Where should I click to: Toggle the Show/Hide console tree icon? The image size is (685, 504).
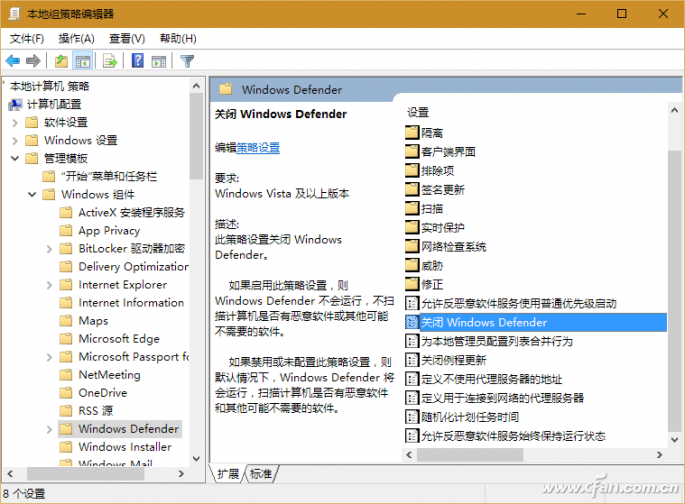[83, 61]
